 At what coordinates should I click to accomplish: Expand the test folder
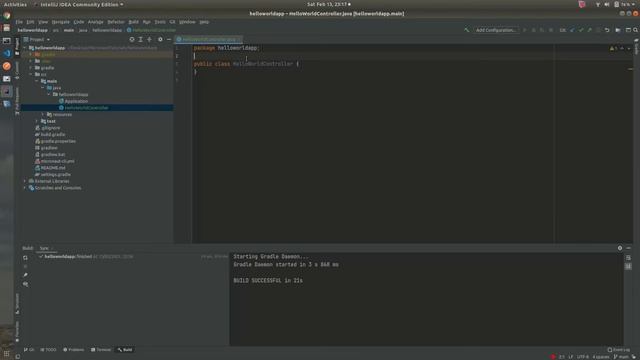coord(37,121)
